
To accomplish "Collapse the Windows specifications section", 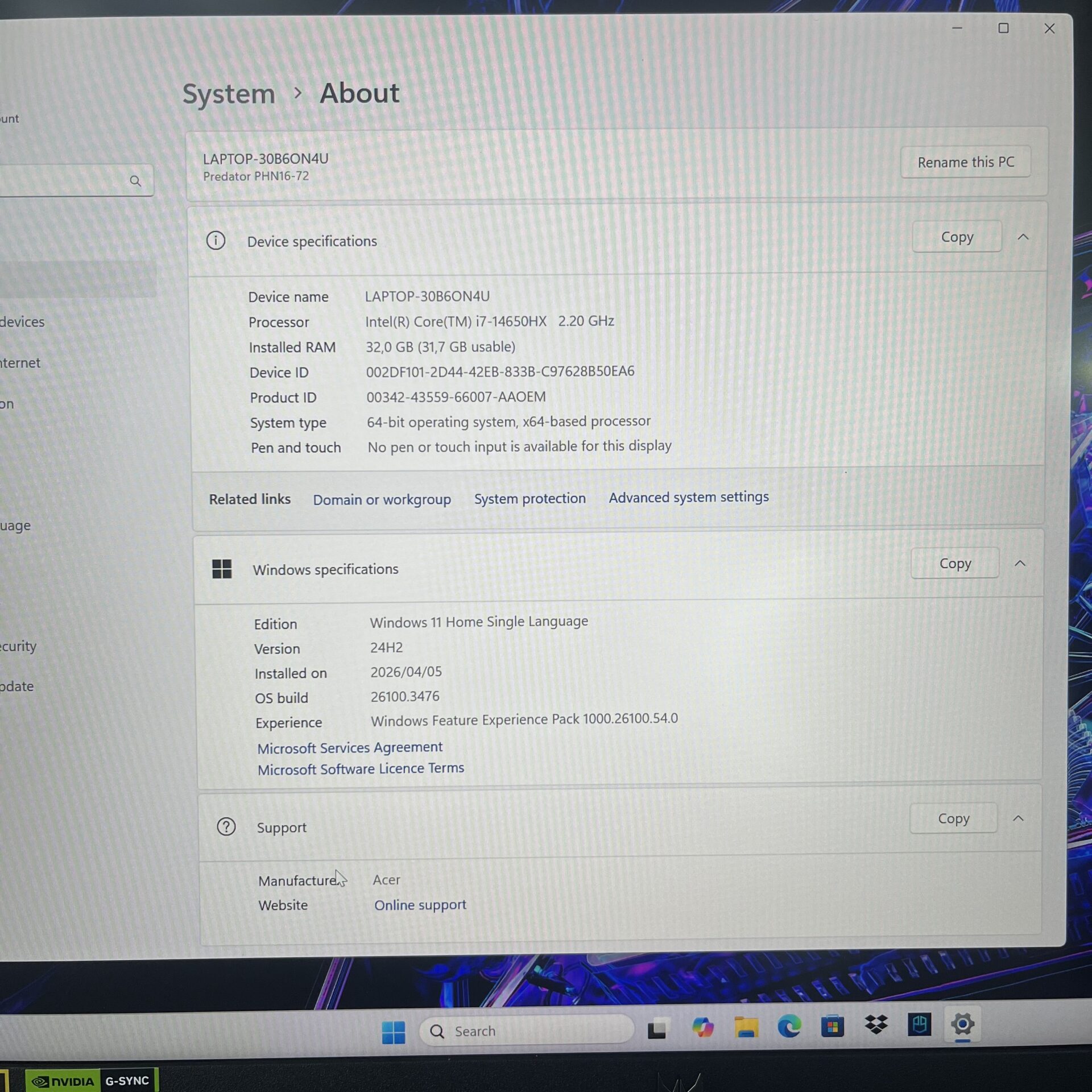I will click(1020, 564).
